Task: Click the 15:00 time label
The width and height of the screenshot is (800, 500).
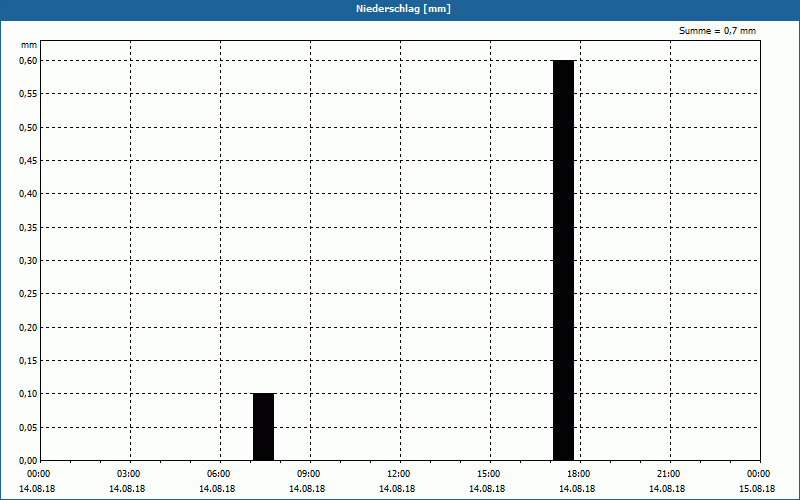Action: click(x=489, y=474)
